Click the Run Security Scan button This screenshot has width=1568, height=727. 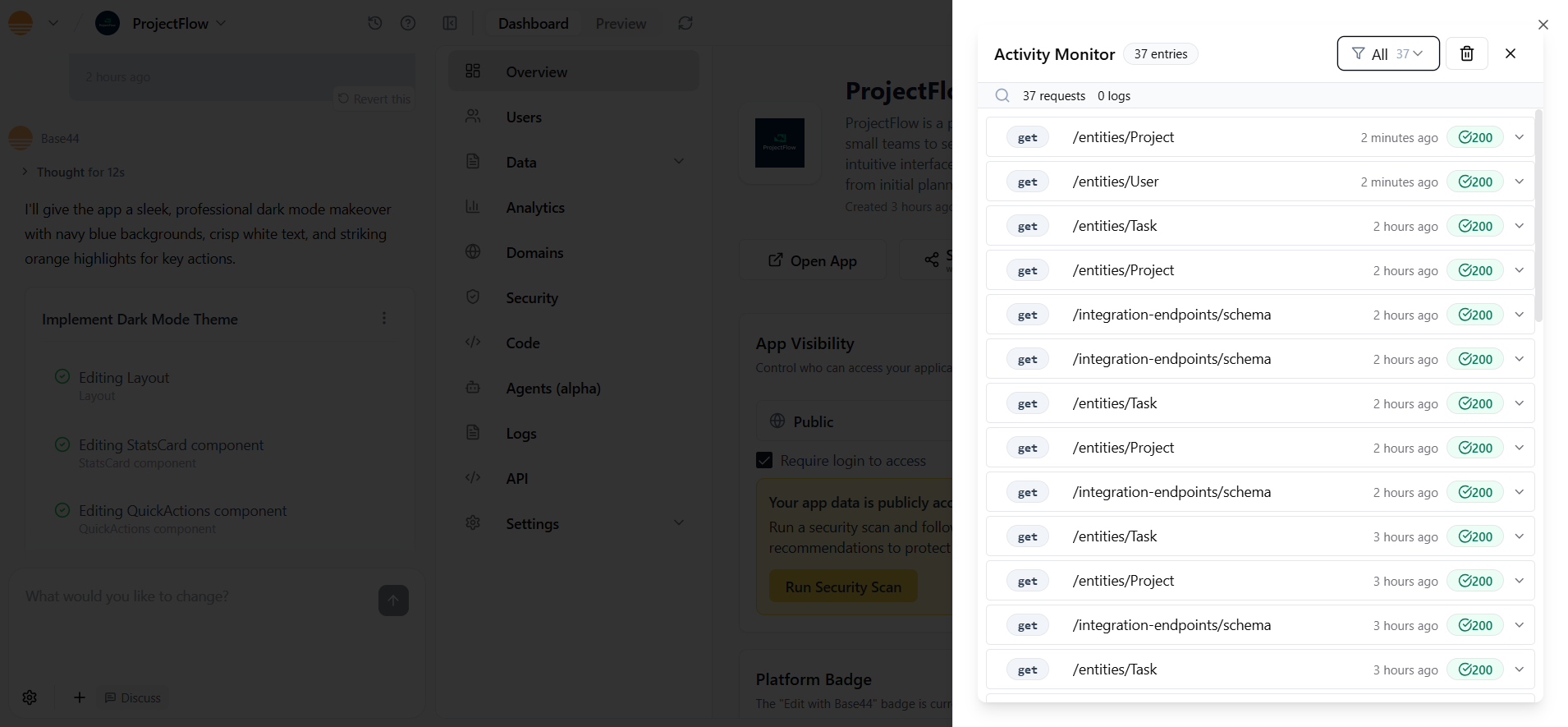843,587
